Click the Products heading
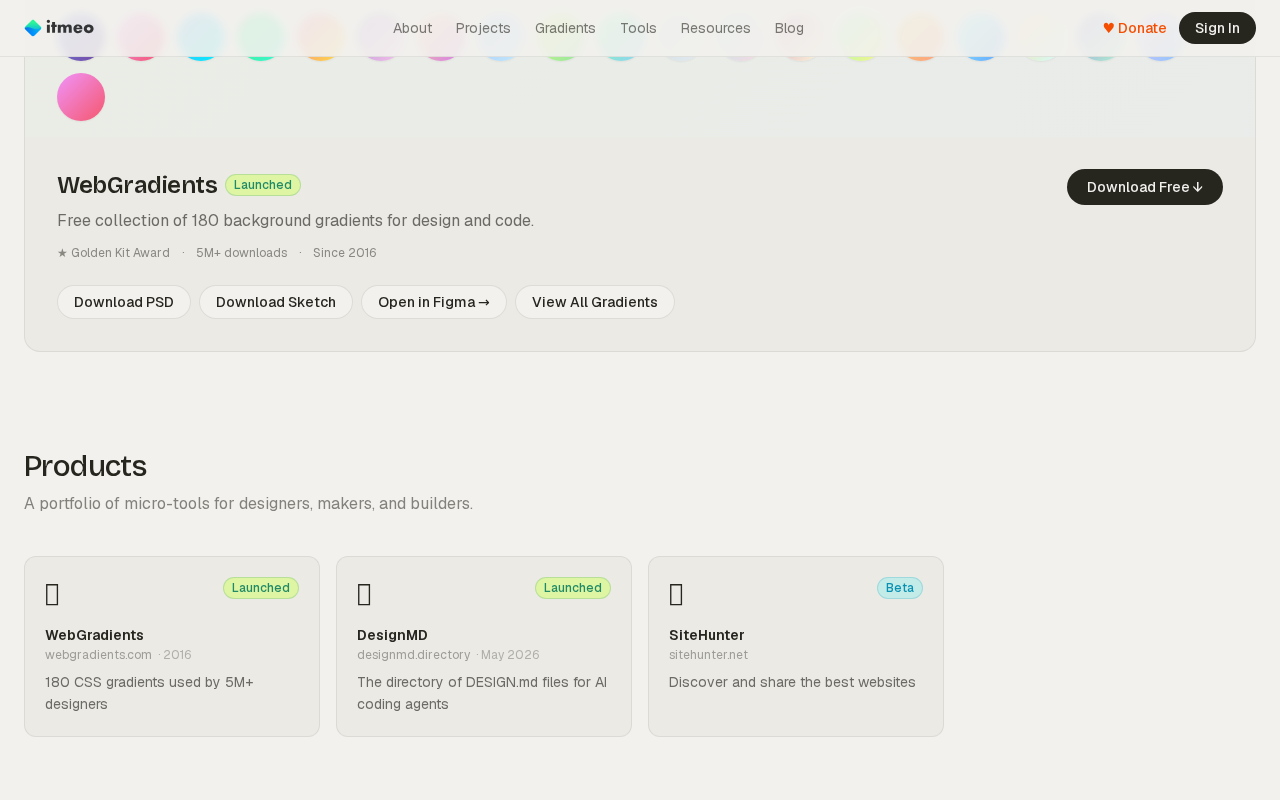 [x=85, y=466]
